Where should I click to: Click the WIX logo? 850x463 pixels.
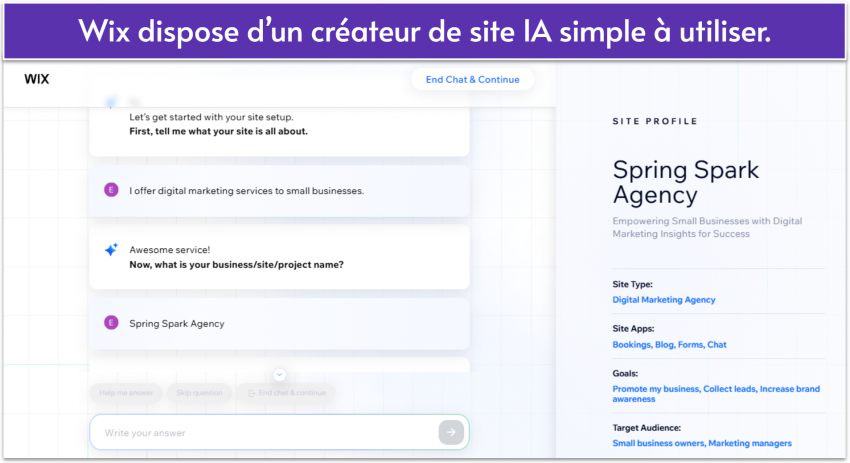tap(36, 79)
